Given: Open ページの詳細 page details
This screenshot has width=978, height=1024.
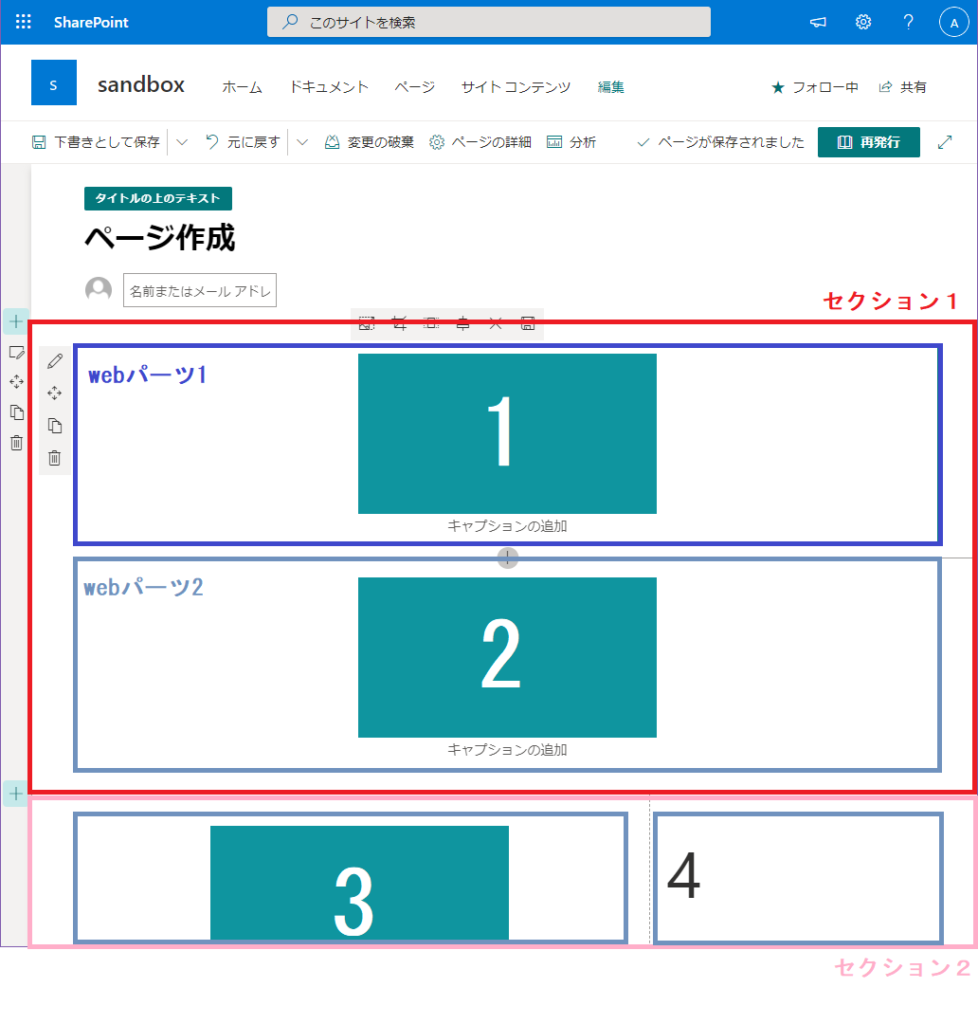Looking at the screenshot, I should coord(480,142).
